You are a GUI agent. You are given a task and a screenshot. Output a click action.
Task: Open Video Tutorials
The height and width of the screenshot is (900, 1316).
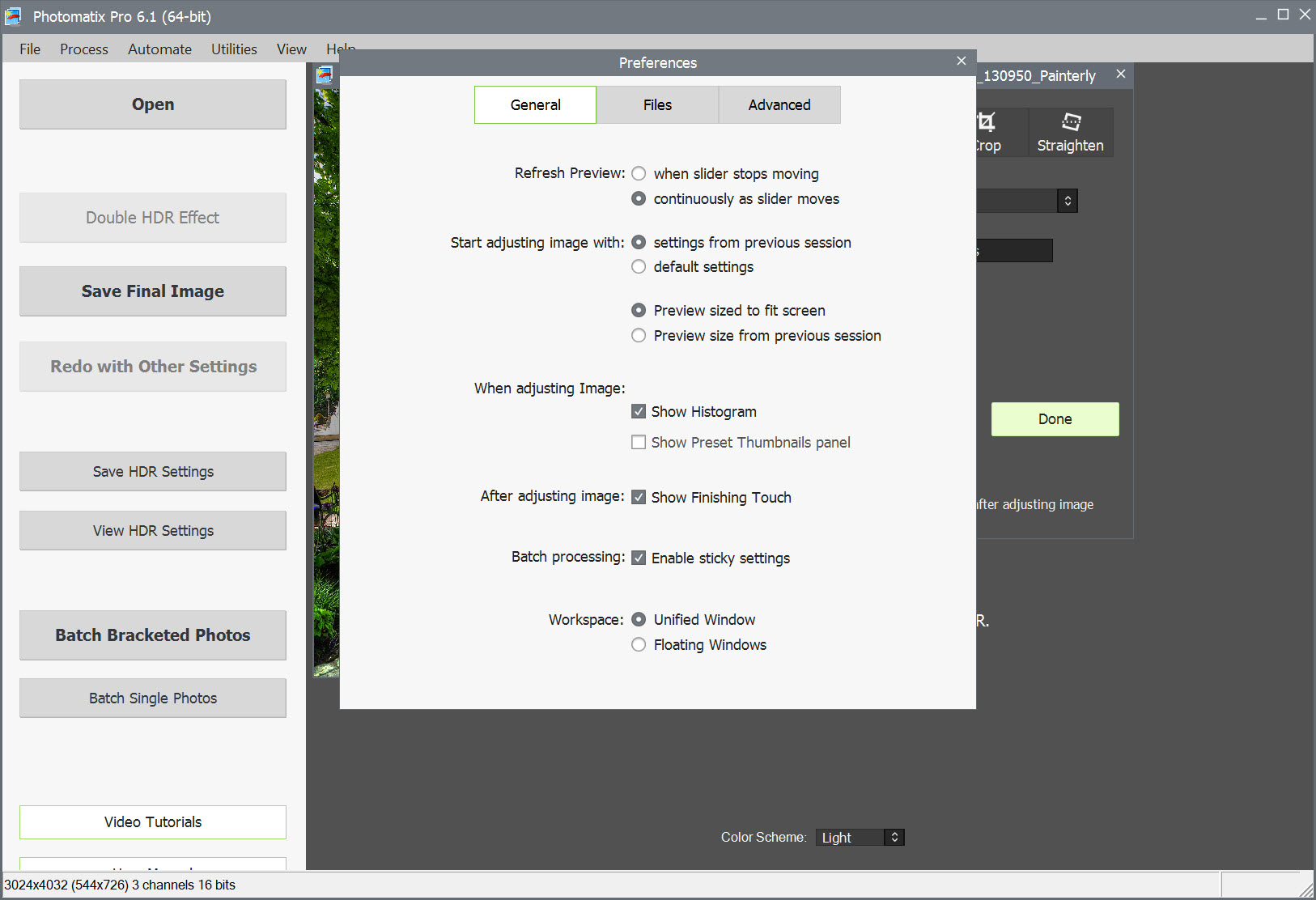153,822
